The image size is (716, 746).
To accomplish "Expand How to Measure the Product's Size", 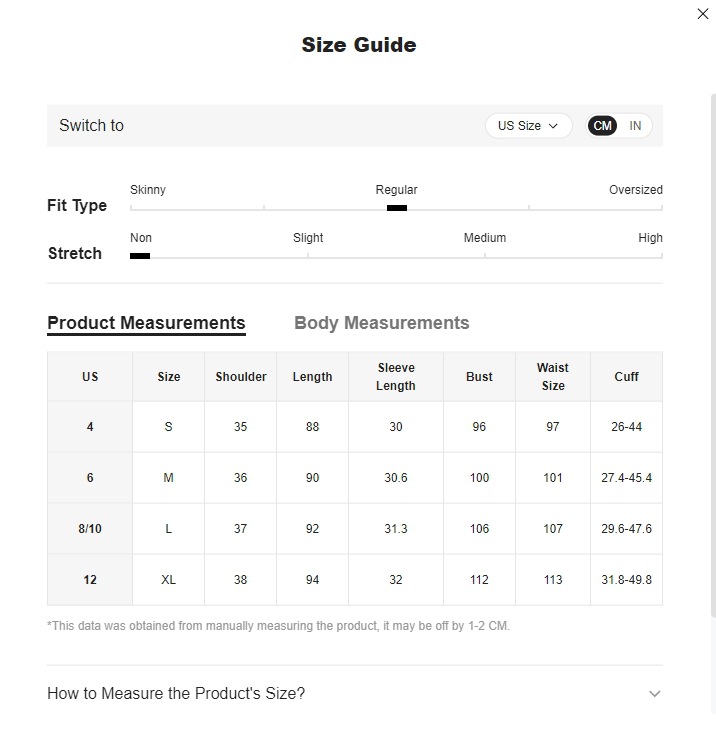I will tap(176, 694).
